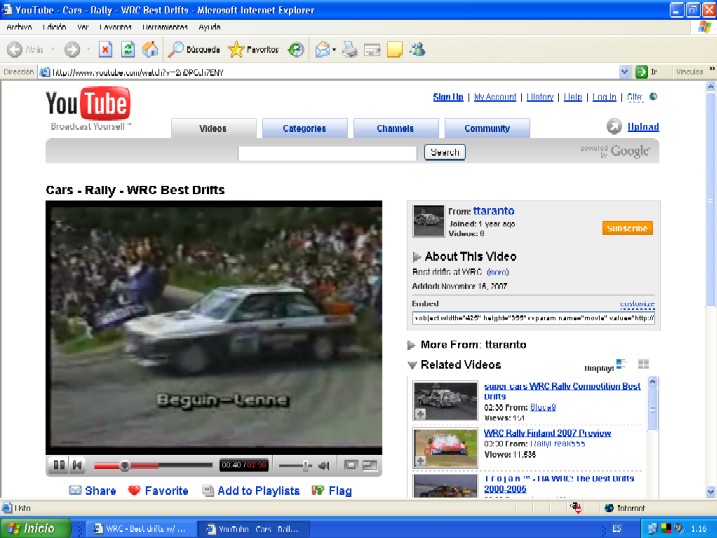Toggle the player's small-size view button
The image size is (717, 538).
coord(351,465)
